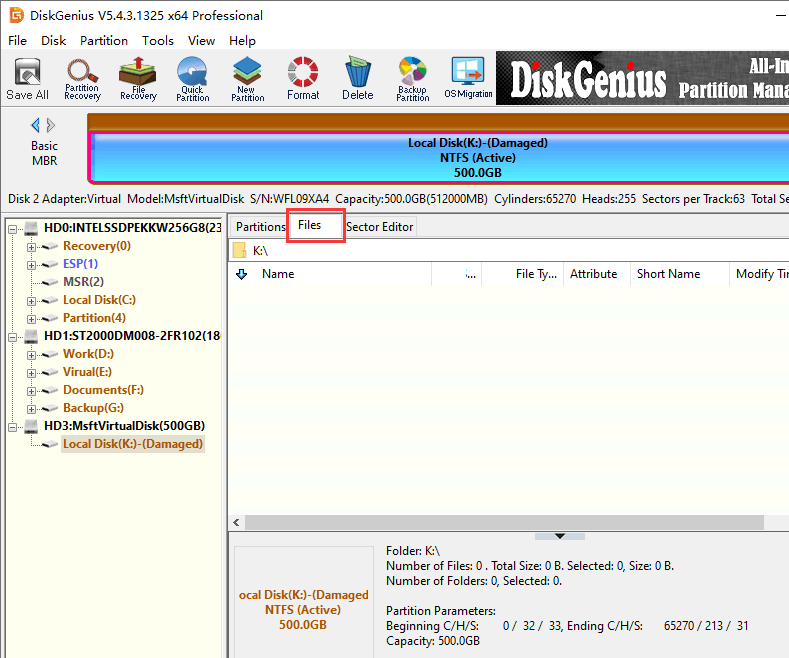Start the OS Migration tool

click(x=468, y=79)
